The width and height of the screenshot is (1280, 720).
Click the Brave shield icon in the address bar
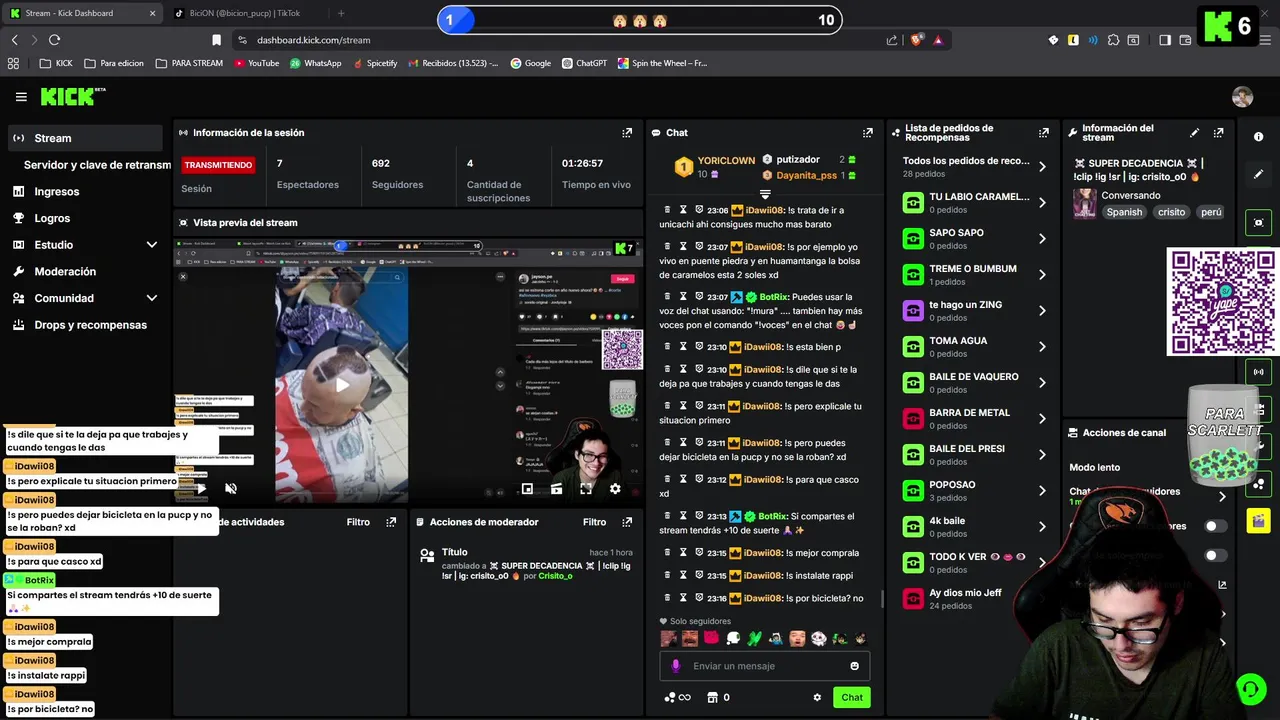click(915, 40)
